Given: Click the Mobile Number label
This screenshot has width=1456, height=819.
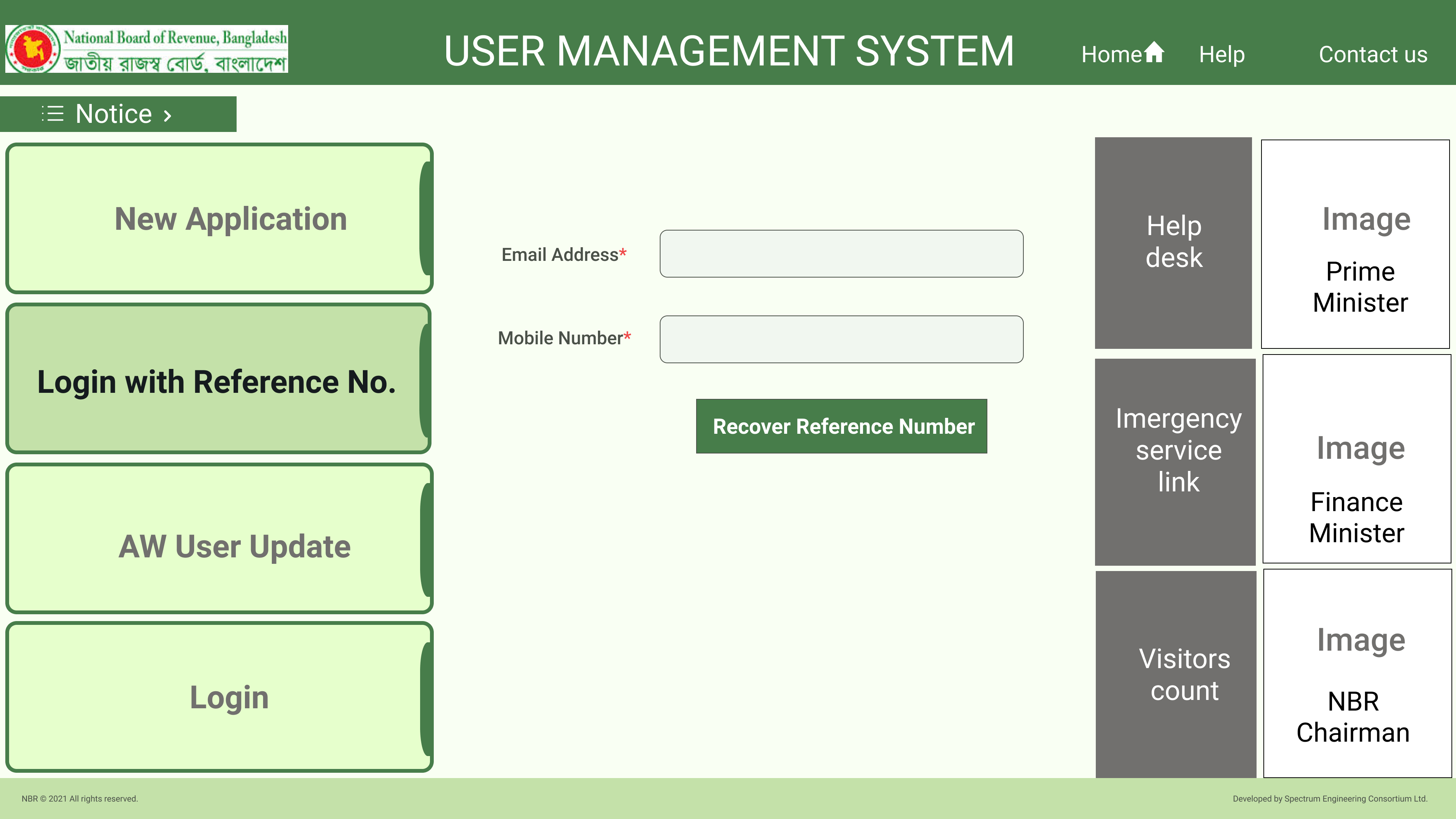Looking at the screenshot, I should coord(564,338).
